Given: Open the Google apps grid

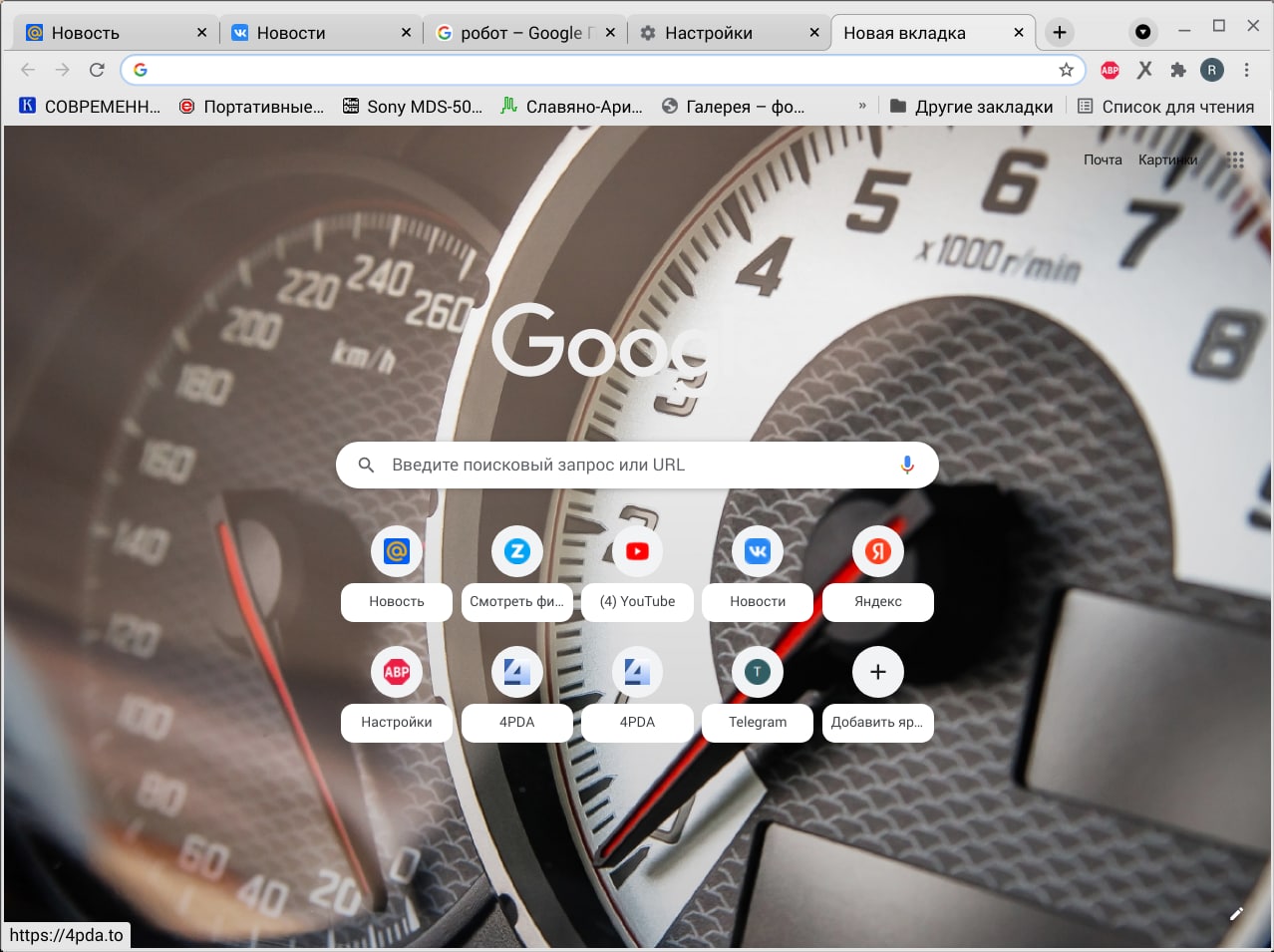Looking at the screenshot, I should click(1235, 159).
